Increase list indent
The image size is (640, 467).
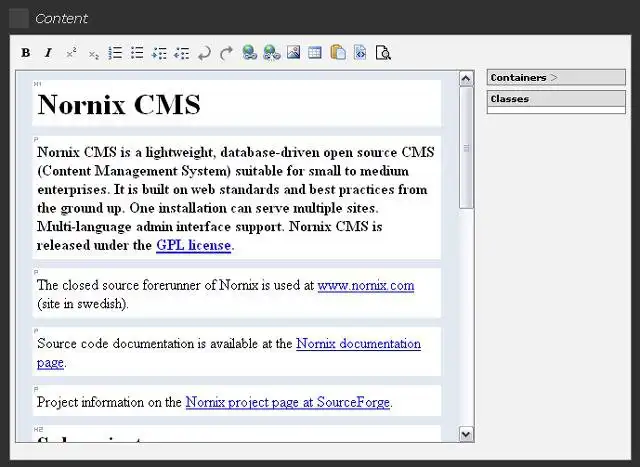[159, 53]
